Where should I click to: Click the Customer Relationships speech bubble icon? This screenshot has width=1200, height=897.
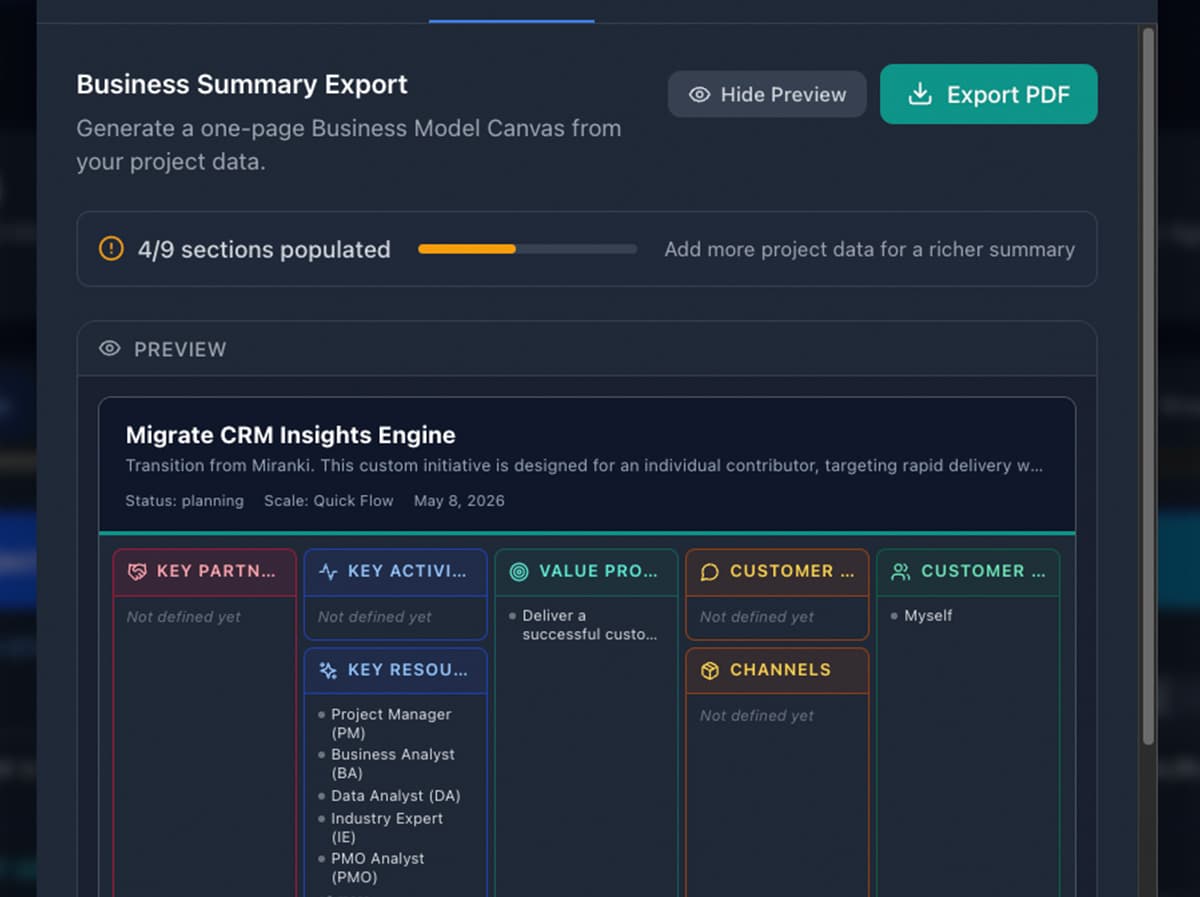(710, 571)
